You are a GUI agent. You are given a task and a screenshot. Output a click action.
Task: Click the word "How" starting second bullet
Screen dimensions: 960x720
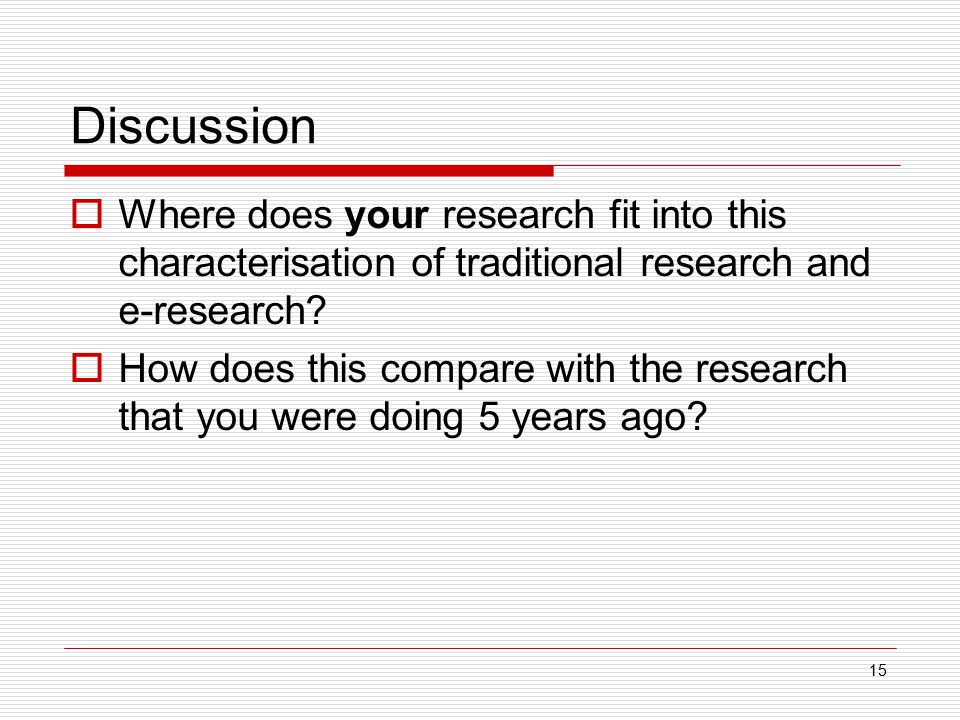pos(157,369)
